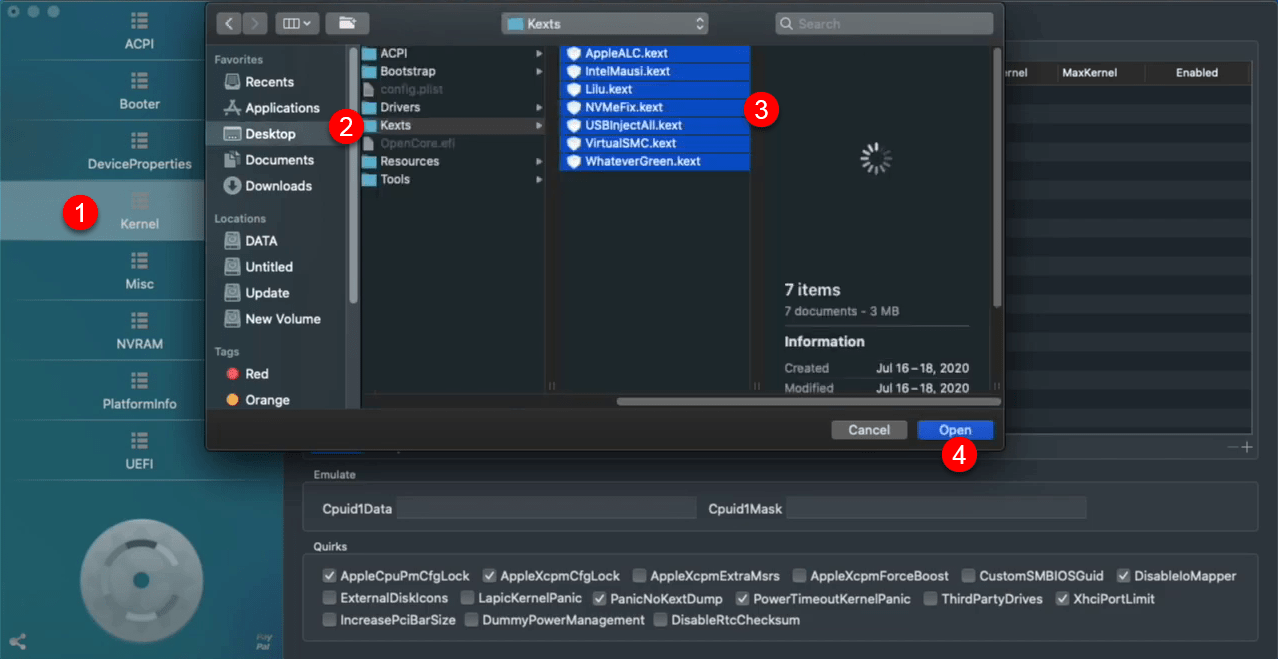
Task: Select the IntelMausi.kext file
Action: pos(655,71)
